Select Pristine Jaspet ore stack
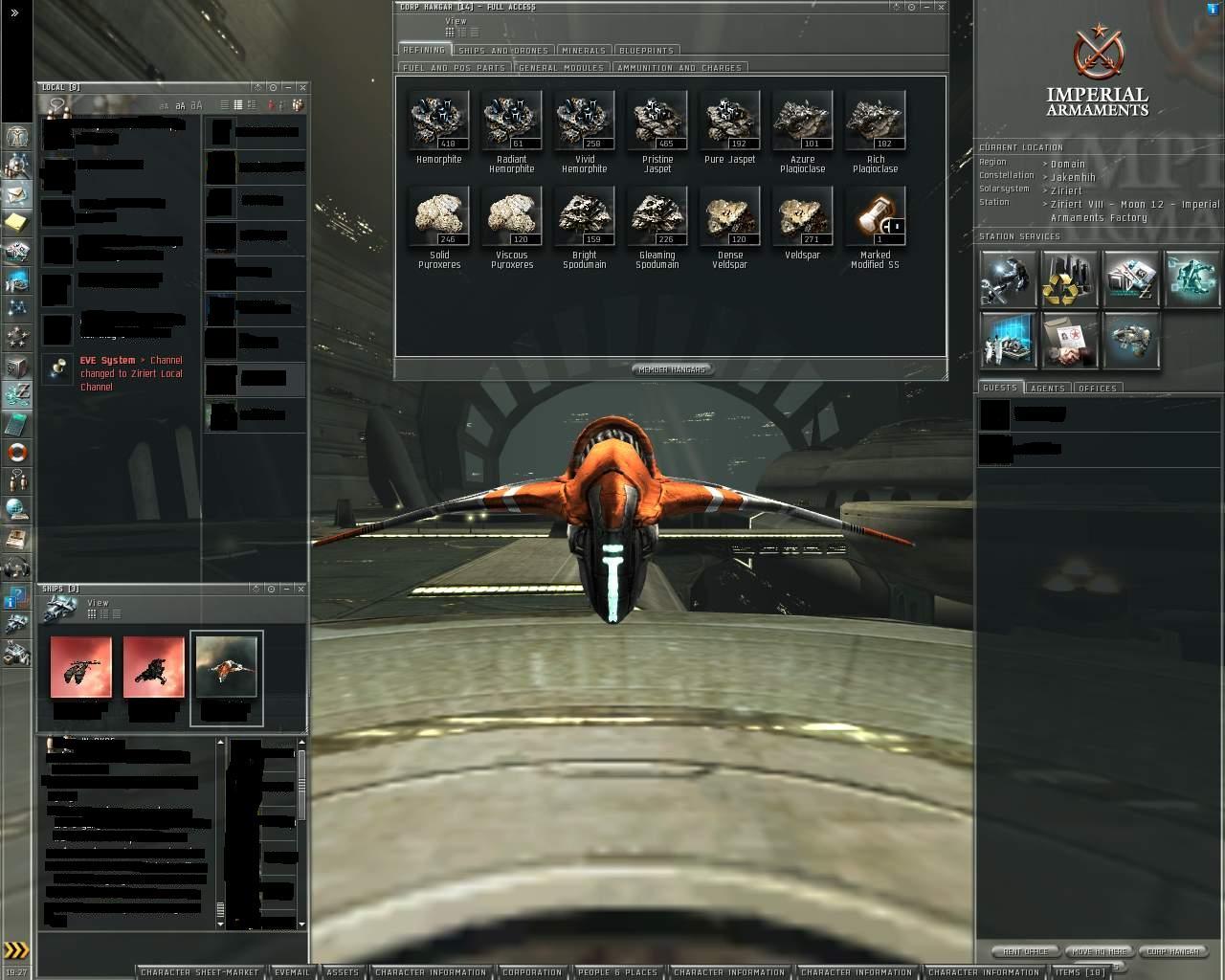The height and width of the screenshot is (980, 1225). click(x=657, y=121)
